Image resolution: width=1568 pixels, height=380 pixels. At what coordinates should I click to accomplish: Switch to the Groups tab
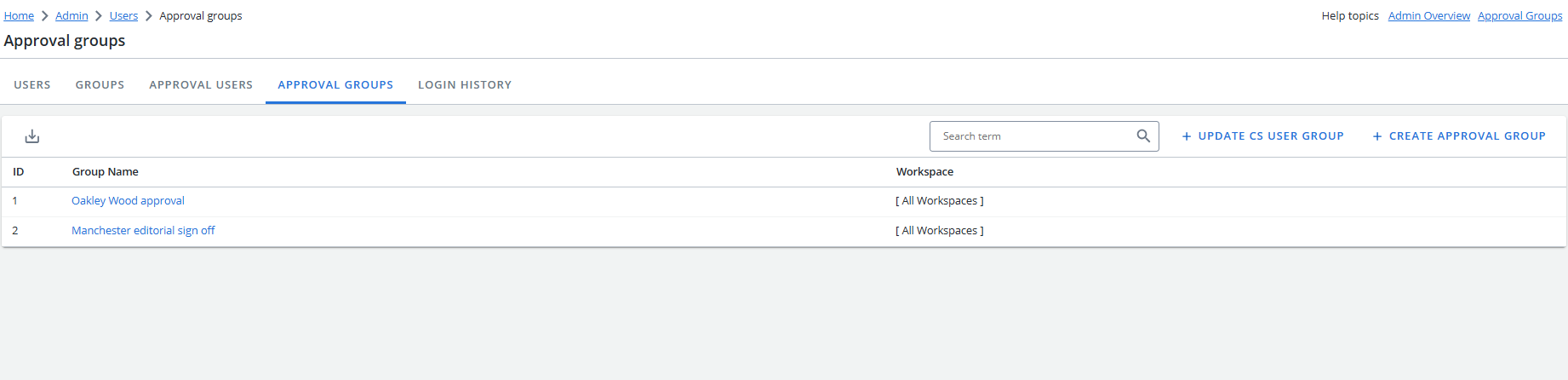click(100, 85)
